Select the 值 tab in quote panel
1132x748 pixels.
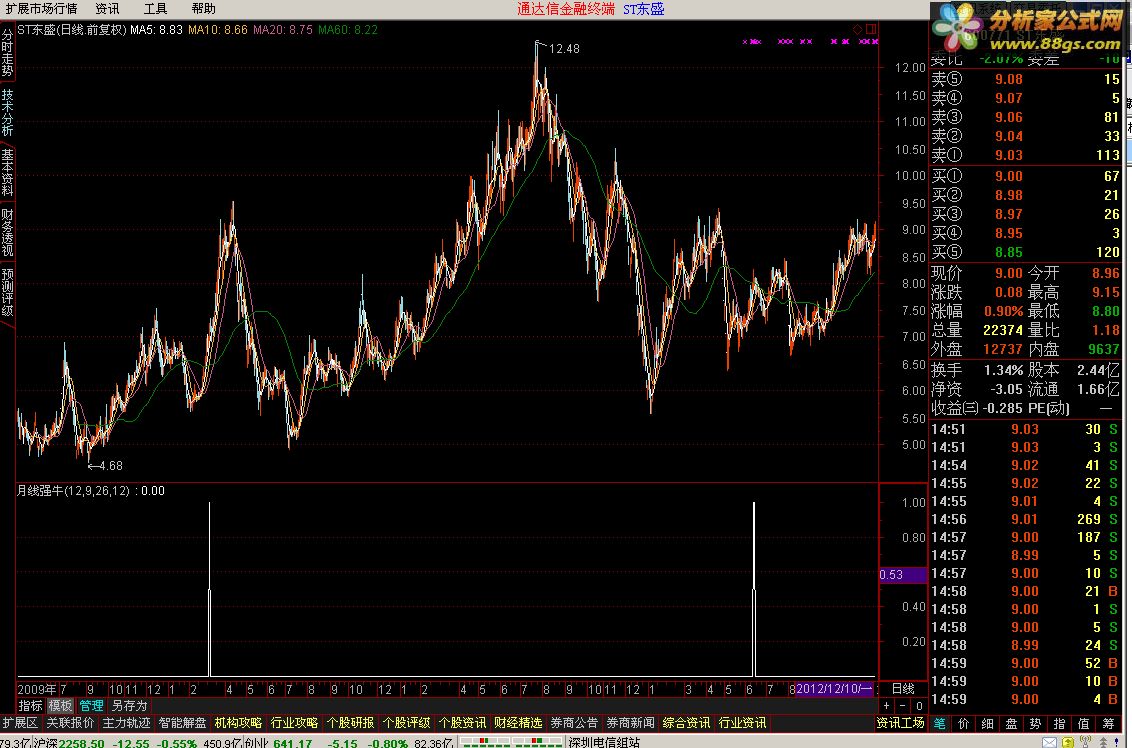(1084, 723)
